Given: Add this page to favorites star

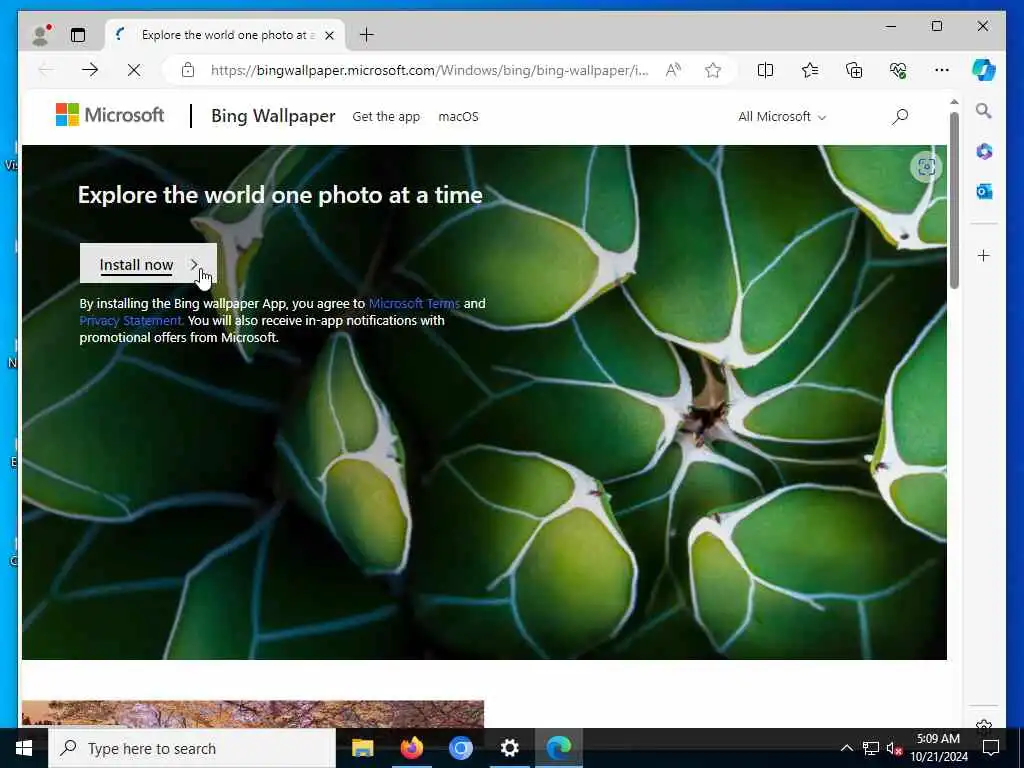Looking at the screenshot, I should tap(712, 70).
